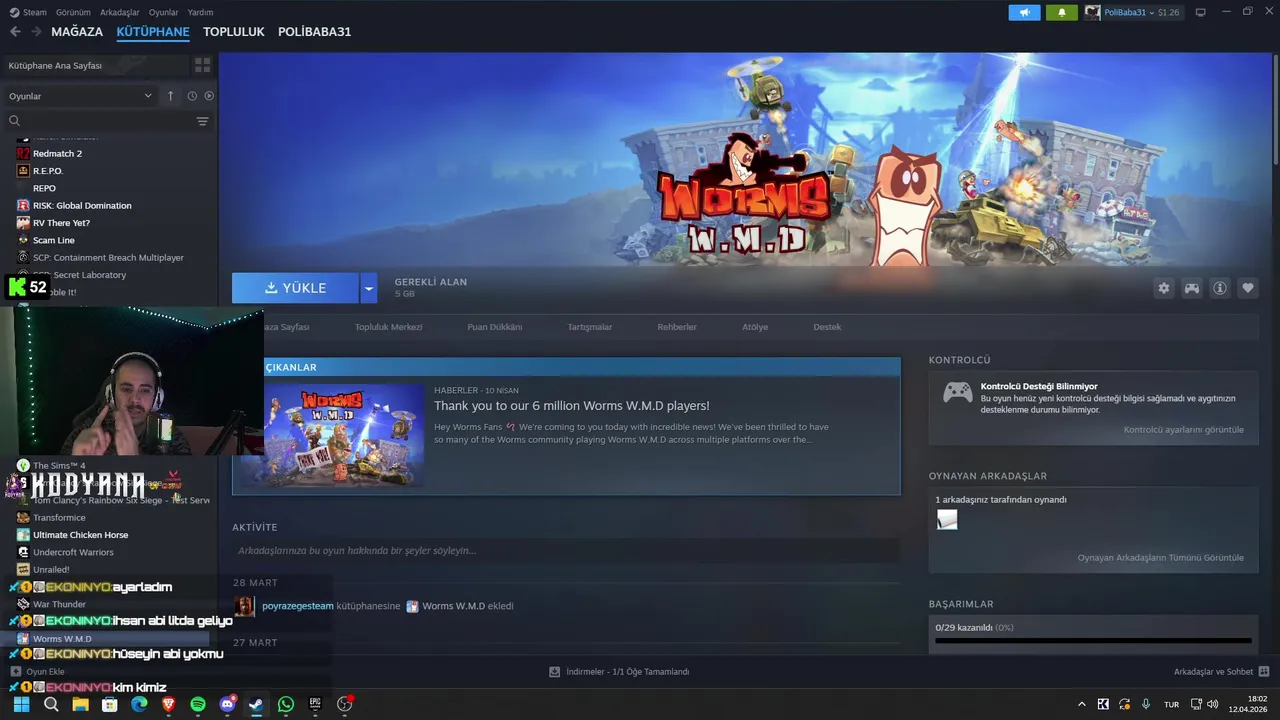Screen dimensions: 1280x720
Task: Open Brave browser from the taskbar
Action: [168, 704]
